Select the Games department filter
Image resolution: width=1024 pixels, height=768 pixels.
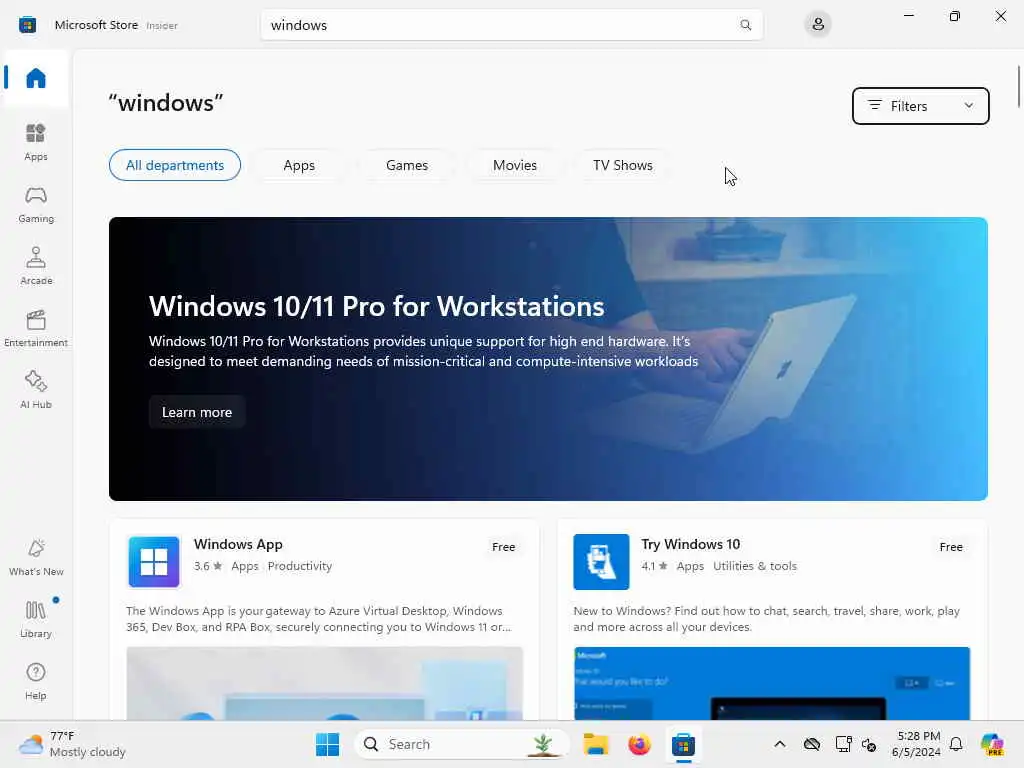point(407,165)
